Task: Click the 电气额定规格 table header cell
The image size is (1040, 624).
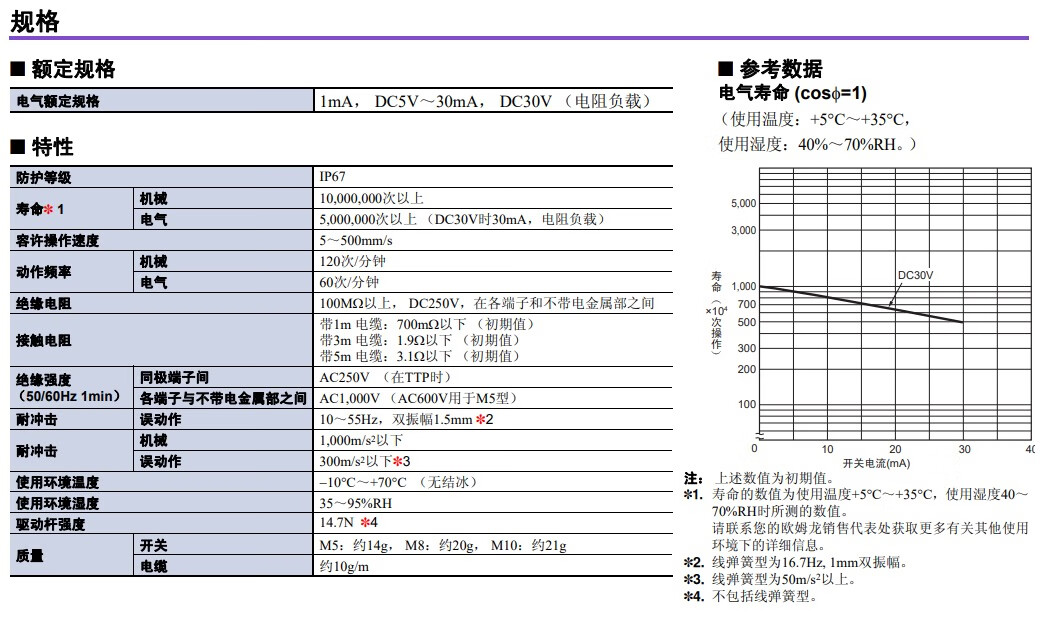Action: point(58,101)
